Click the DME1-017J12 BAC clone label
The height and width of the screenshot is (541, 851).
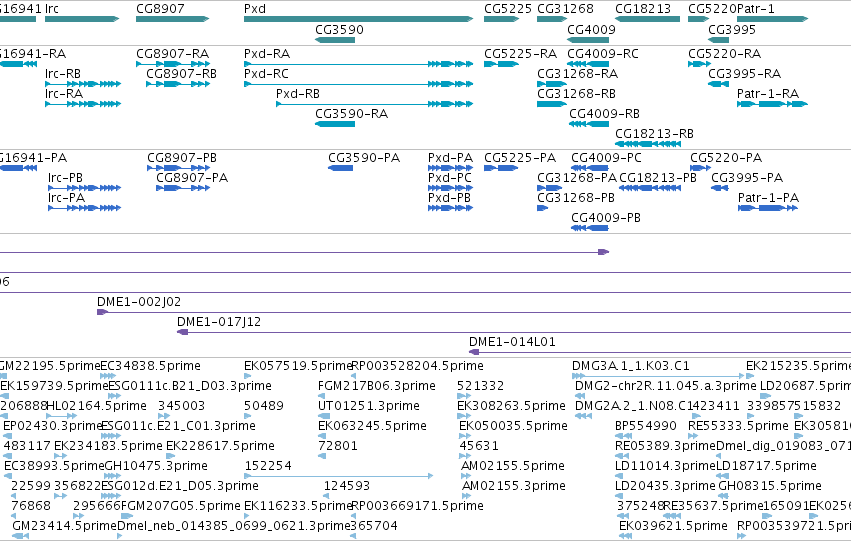click(x=219, y=322)
